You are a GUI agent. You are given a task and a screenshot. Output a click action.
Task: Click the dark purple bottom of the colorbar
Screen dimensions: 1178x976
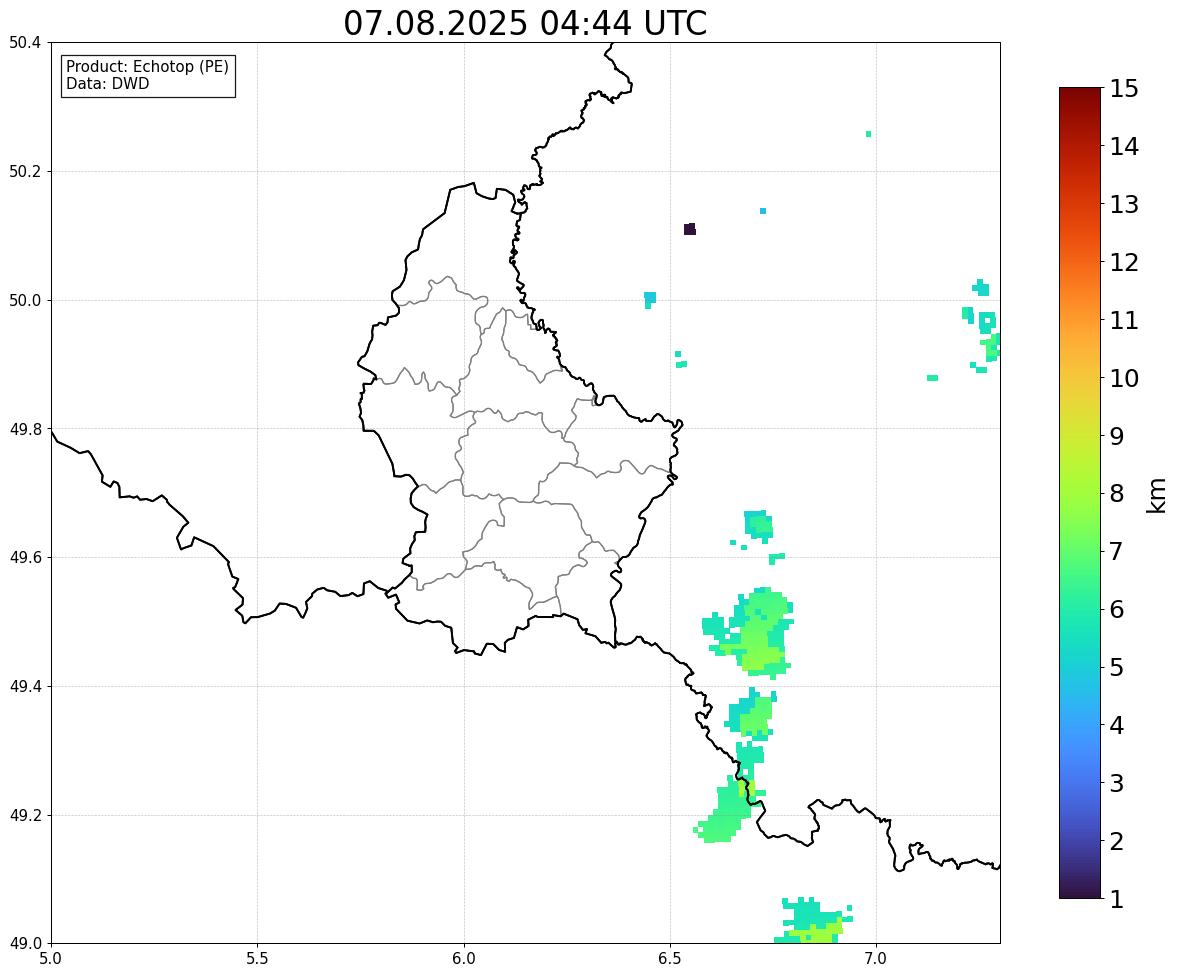click(1080, 890)
